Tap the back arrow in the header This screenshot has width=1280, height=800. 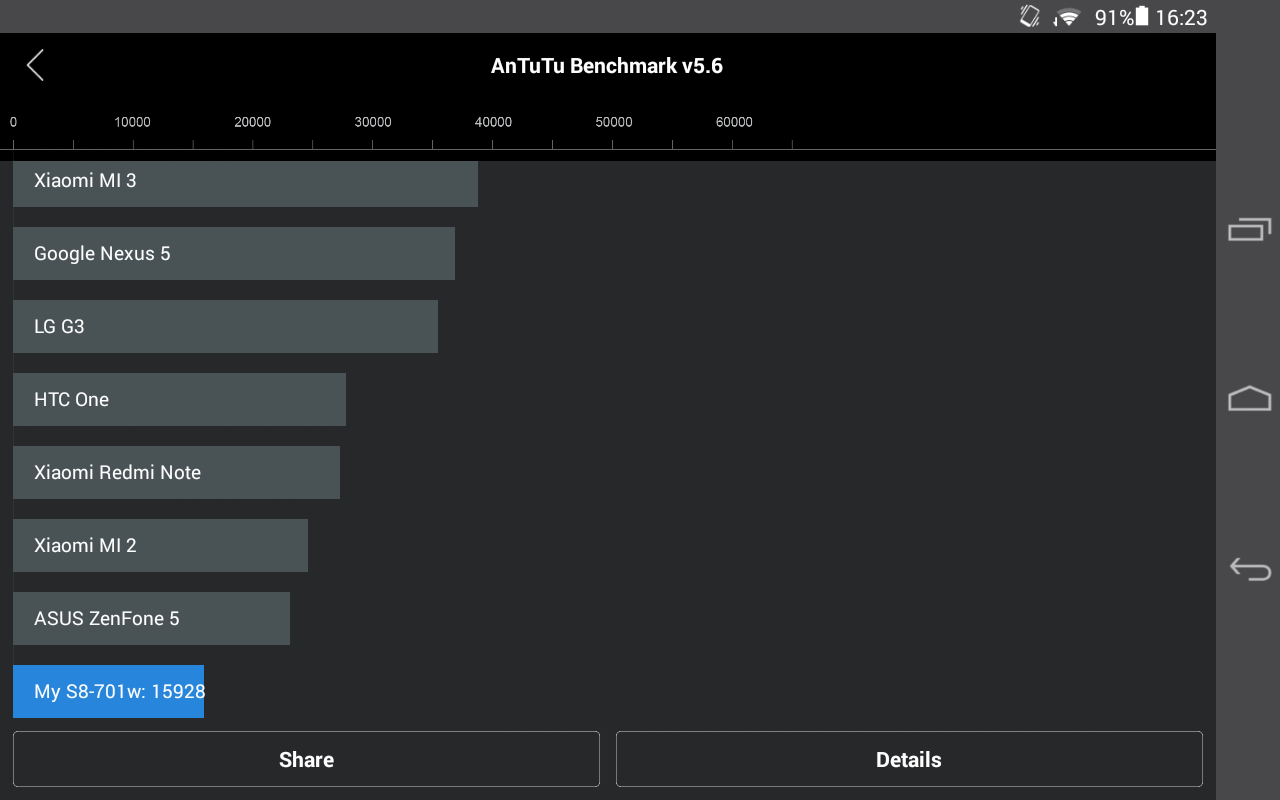pos(35,66)
